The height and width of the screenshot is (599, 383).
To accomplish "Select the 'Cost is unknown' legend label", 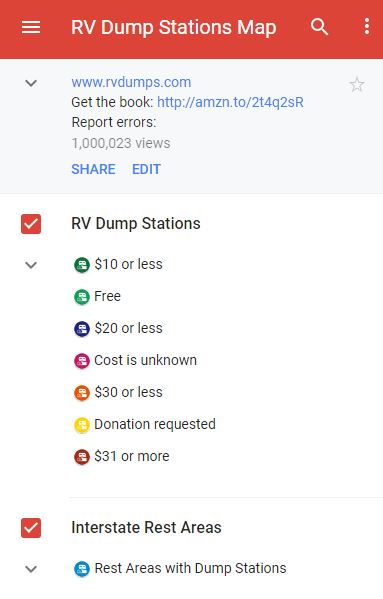I will 145,360.
